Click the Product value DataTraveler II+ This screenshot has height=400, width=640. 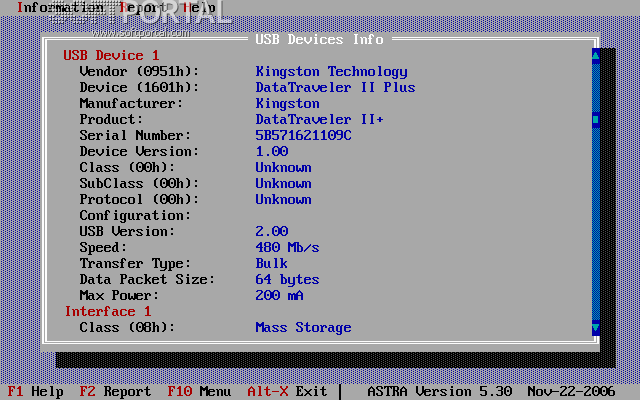coord(319,120)
